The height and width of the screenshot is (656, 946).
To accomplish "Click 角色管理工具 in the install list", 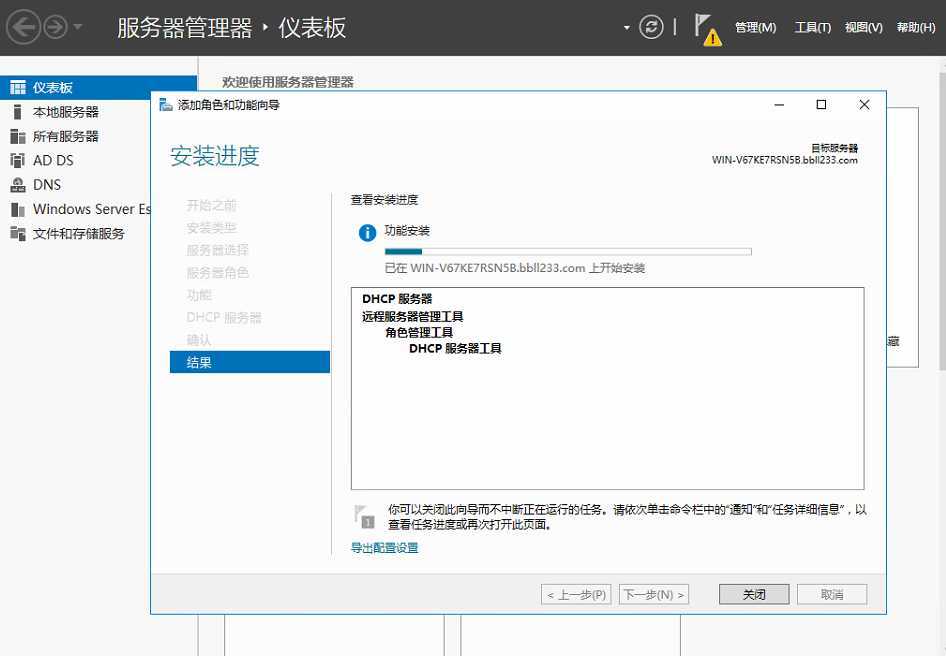I will tap(419, 332).
